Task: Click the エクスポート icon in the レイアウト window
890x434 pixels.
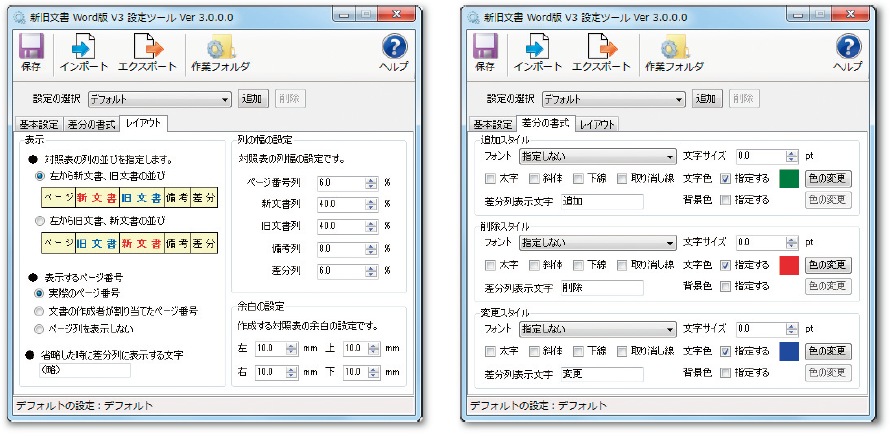Action: tap(148, 47)
